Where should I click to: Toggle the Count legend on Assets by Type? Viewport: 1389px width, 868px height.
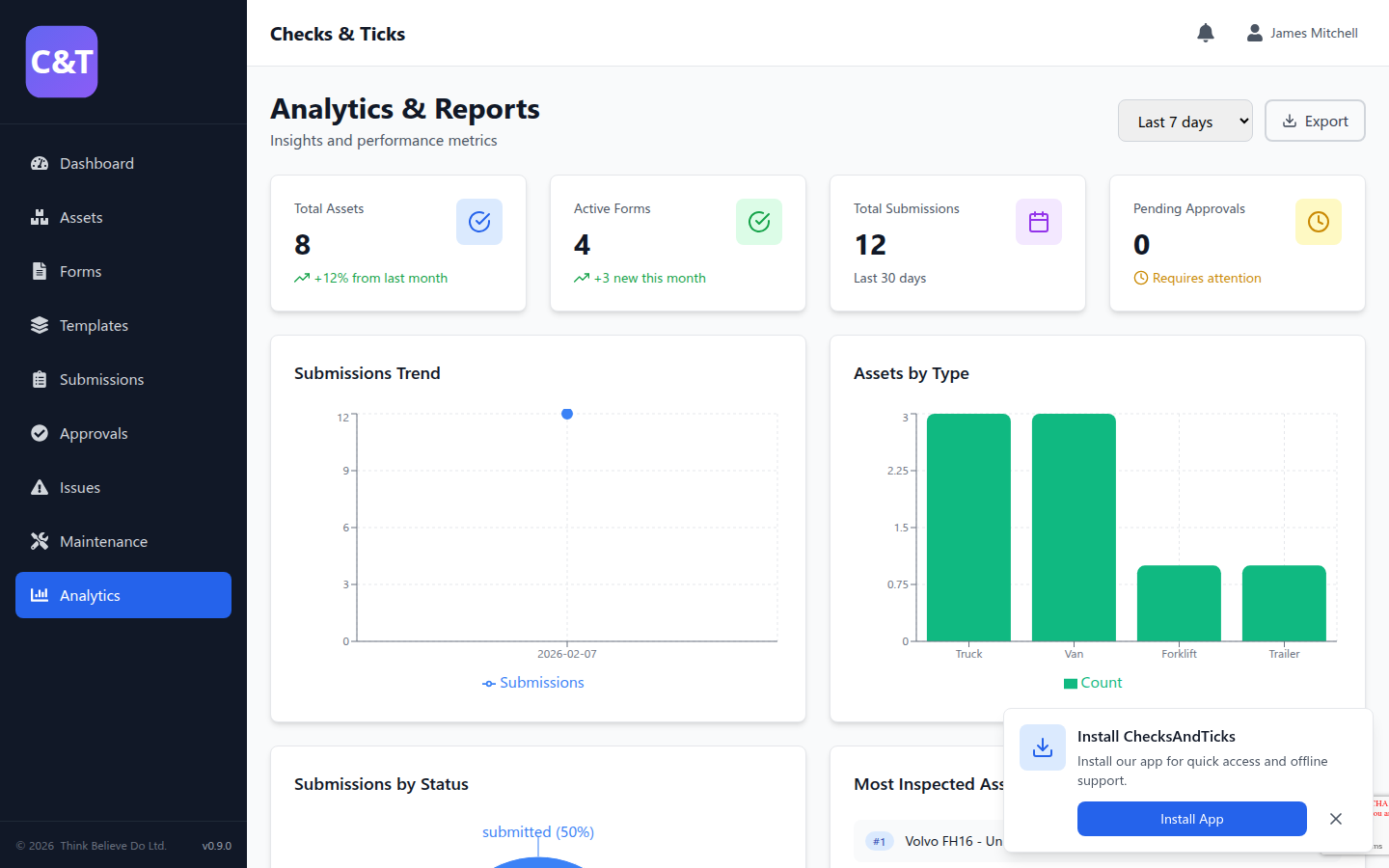point(1093,682)
